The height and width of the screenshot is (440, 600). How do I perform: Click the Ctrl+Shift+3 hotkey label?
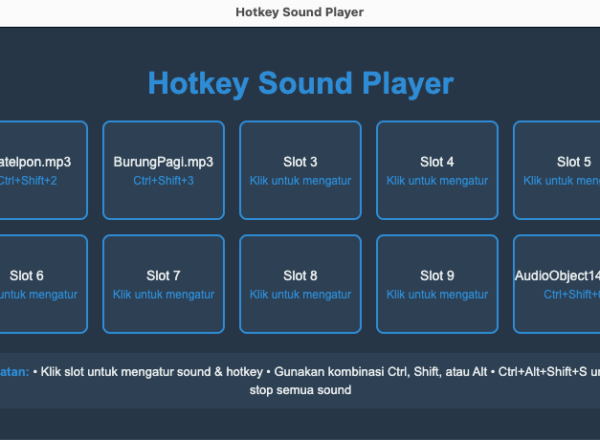point(163,181)
